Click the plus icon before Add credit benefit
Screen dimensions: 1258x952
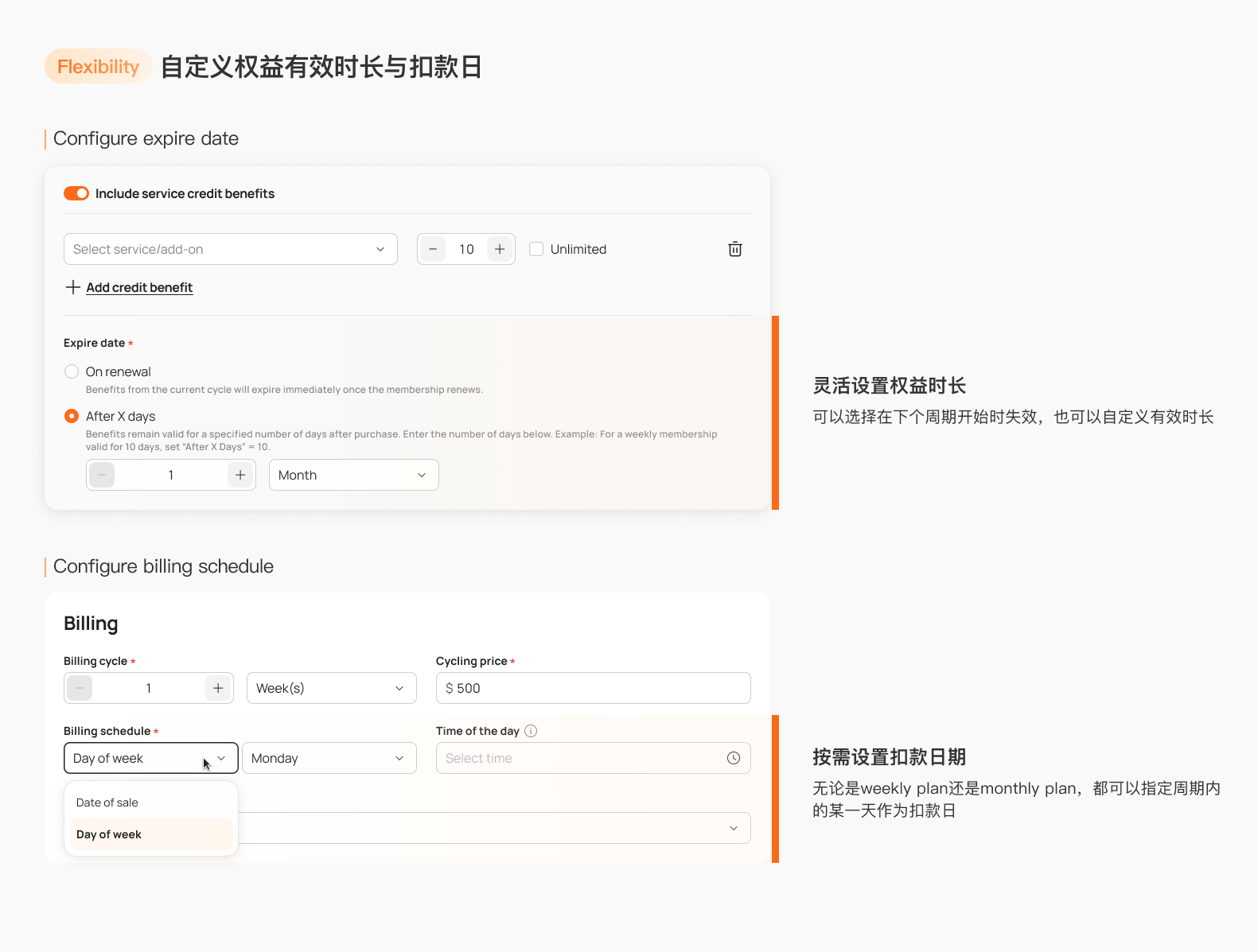[x=73, y=287]
